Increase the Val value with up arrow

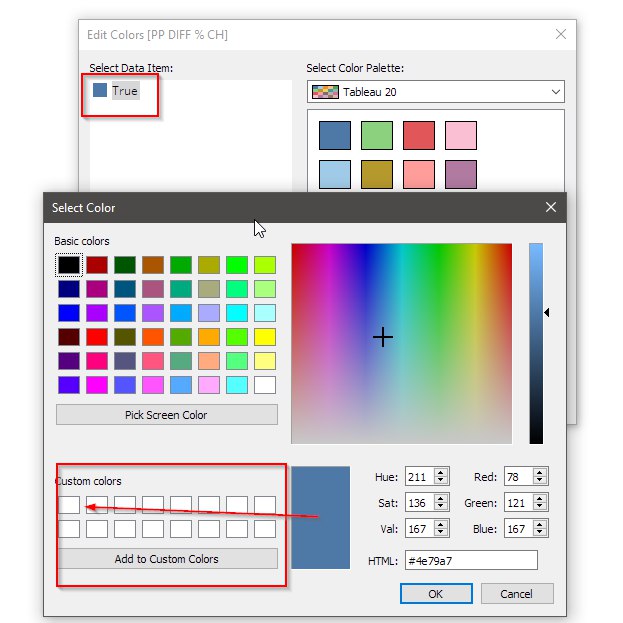(441, 524)
